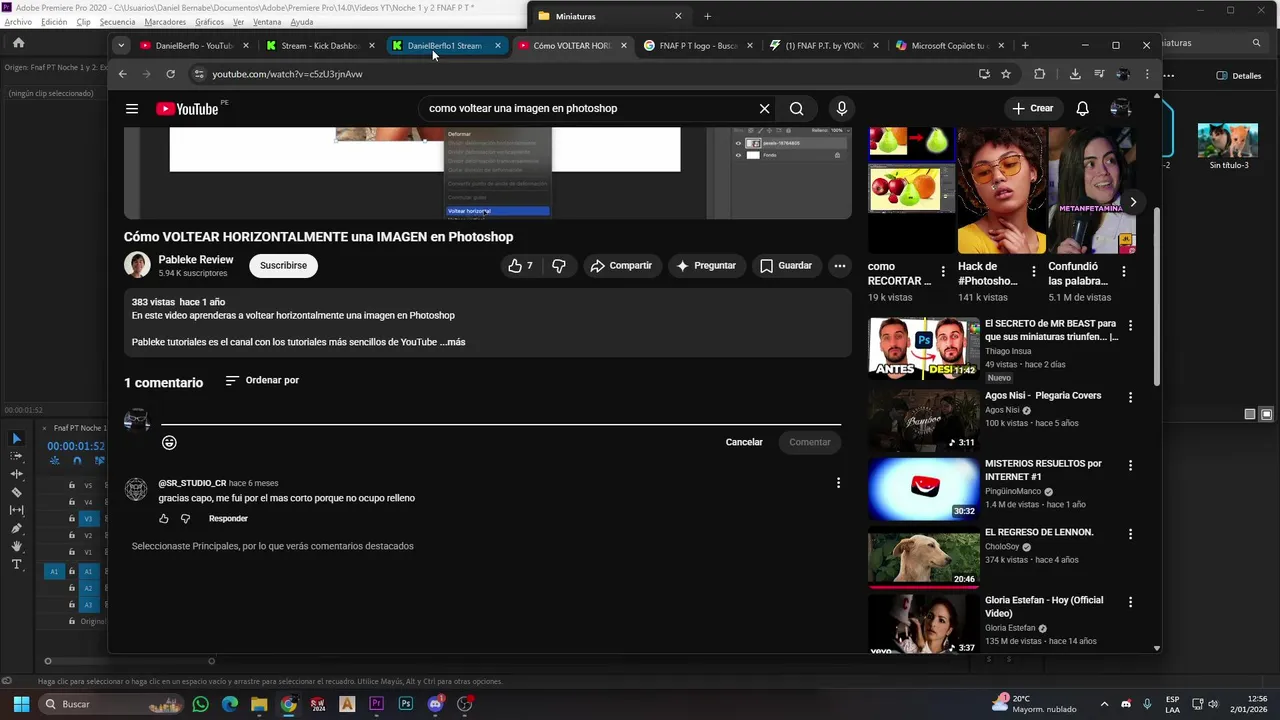This screenshot has width=1280, height=720.
Task: Click the Suscribirse button
Action: pyautogui.click(x=283, y=266)
